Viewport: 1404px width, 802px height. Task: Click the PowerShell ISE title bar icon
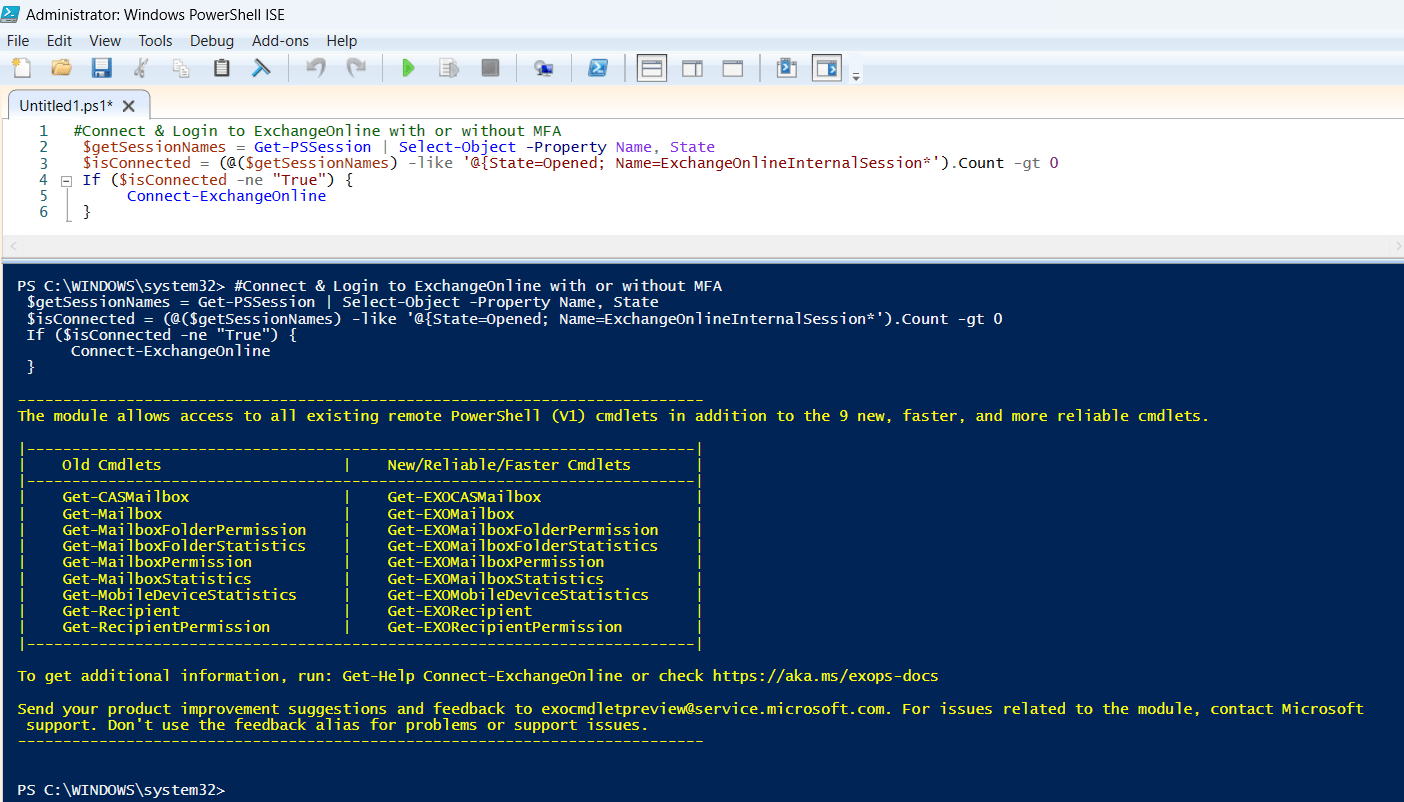point(13,15)
